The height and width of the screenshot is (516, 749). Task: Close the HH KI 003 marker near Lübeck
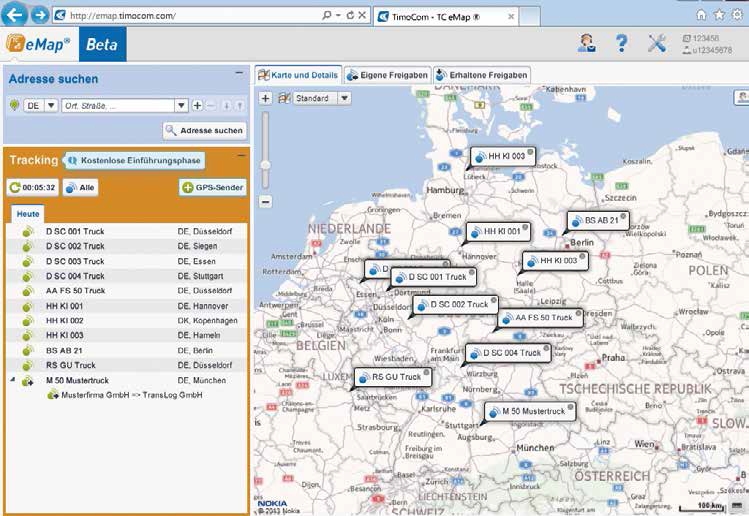530,152
